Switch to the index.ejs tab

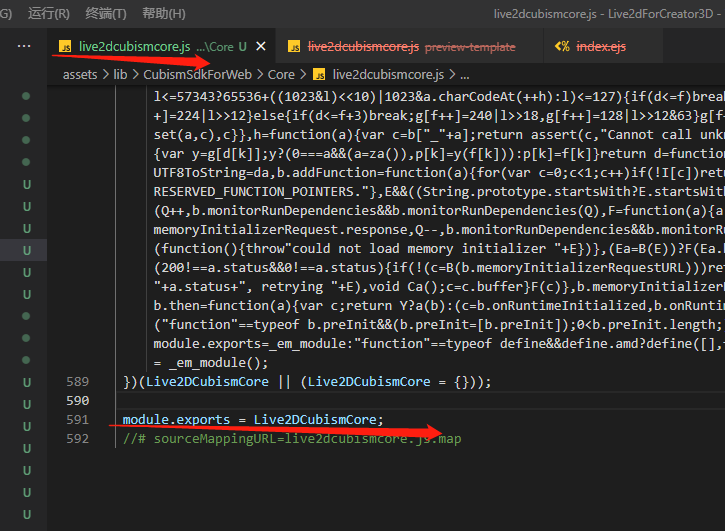click(603, 46)
